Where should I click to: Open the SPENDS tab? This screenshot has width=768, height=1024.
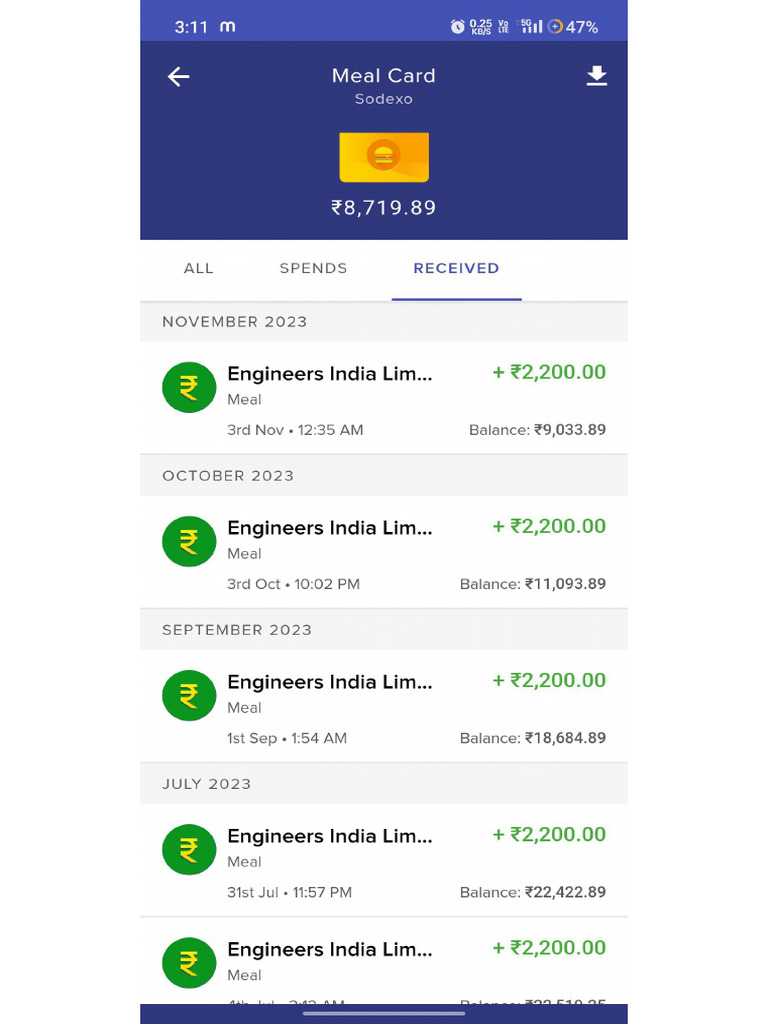(x=313, y=268)
